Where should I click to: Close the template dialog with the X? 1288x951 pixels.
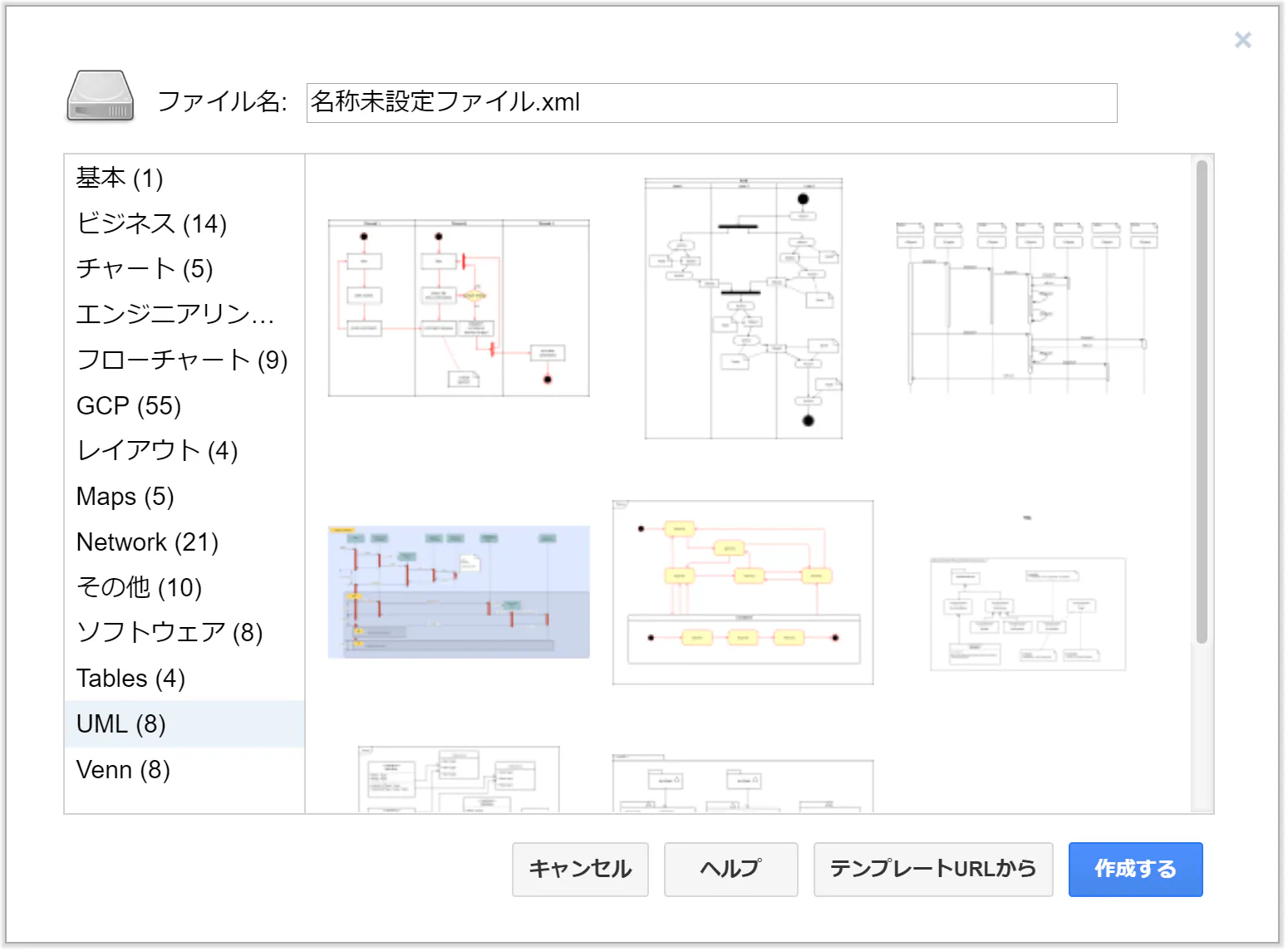pyautogui.click(x=1242, y=40)
